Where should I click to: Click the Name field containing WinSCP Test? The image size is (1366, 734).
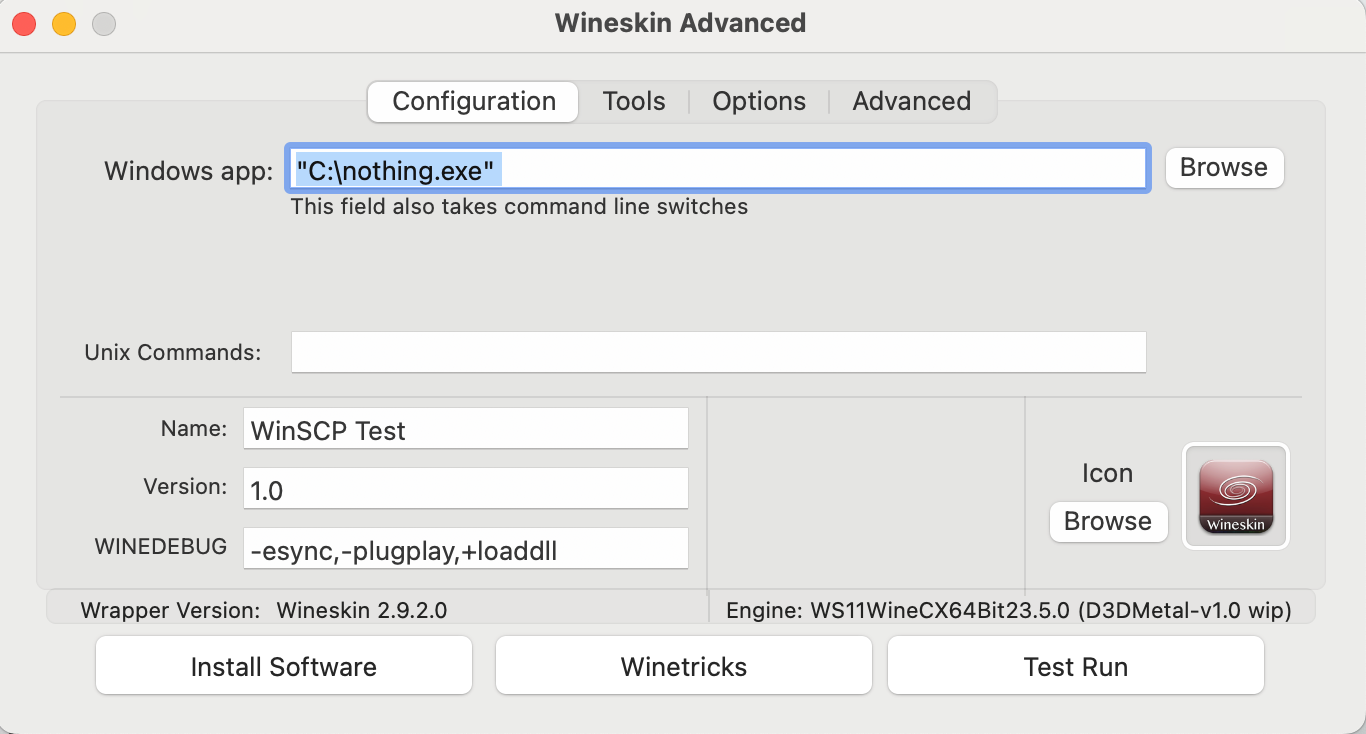[x=465, y=430]
